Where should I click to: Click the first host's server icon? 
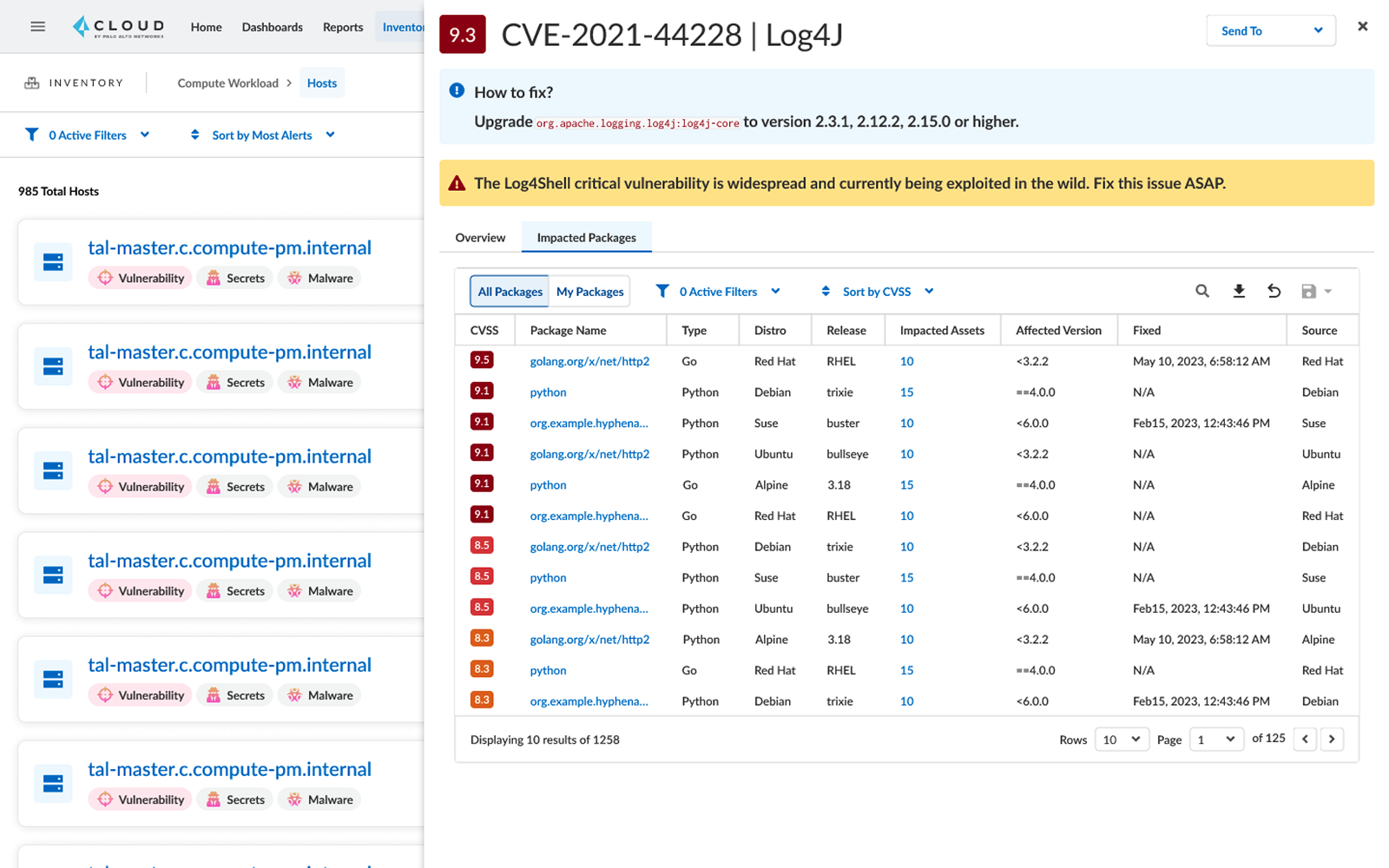53,261
